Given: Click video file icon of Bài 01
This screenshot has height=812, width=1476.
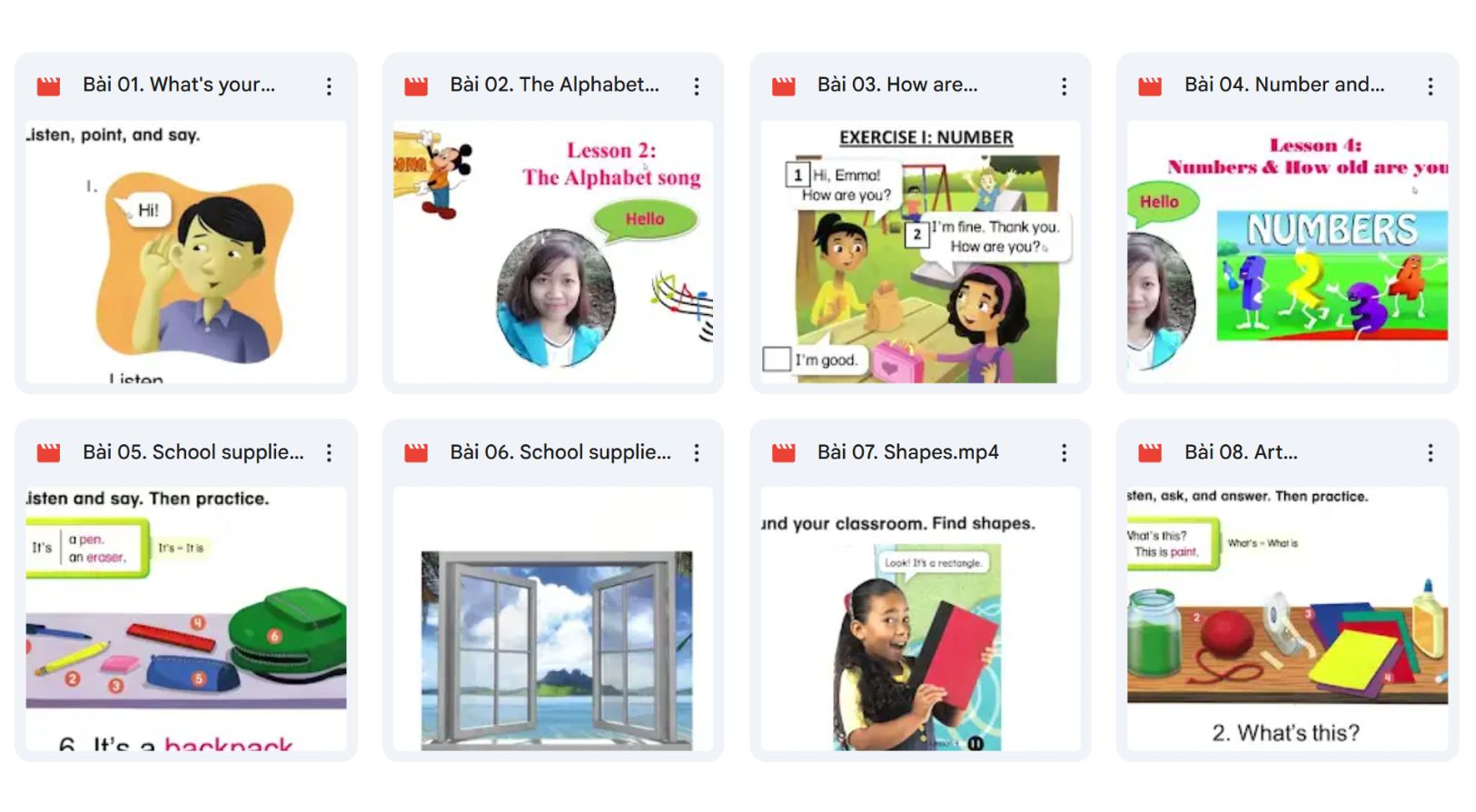Looking at the screenshot, I should (x=48, y=86).
